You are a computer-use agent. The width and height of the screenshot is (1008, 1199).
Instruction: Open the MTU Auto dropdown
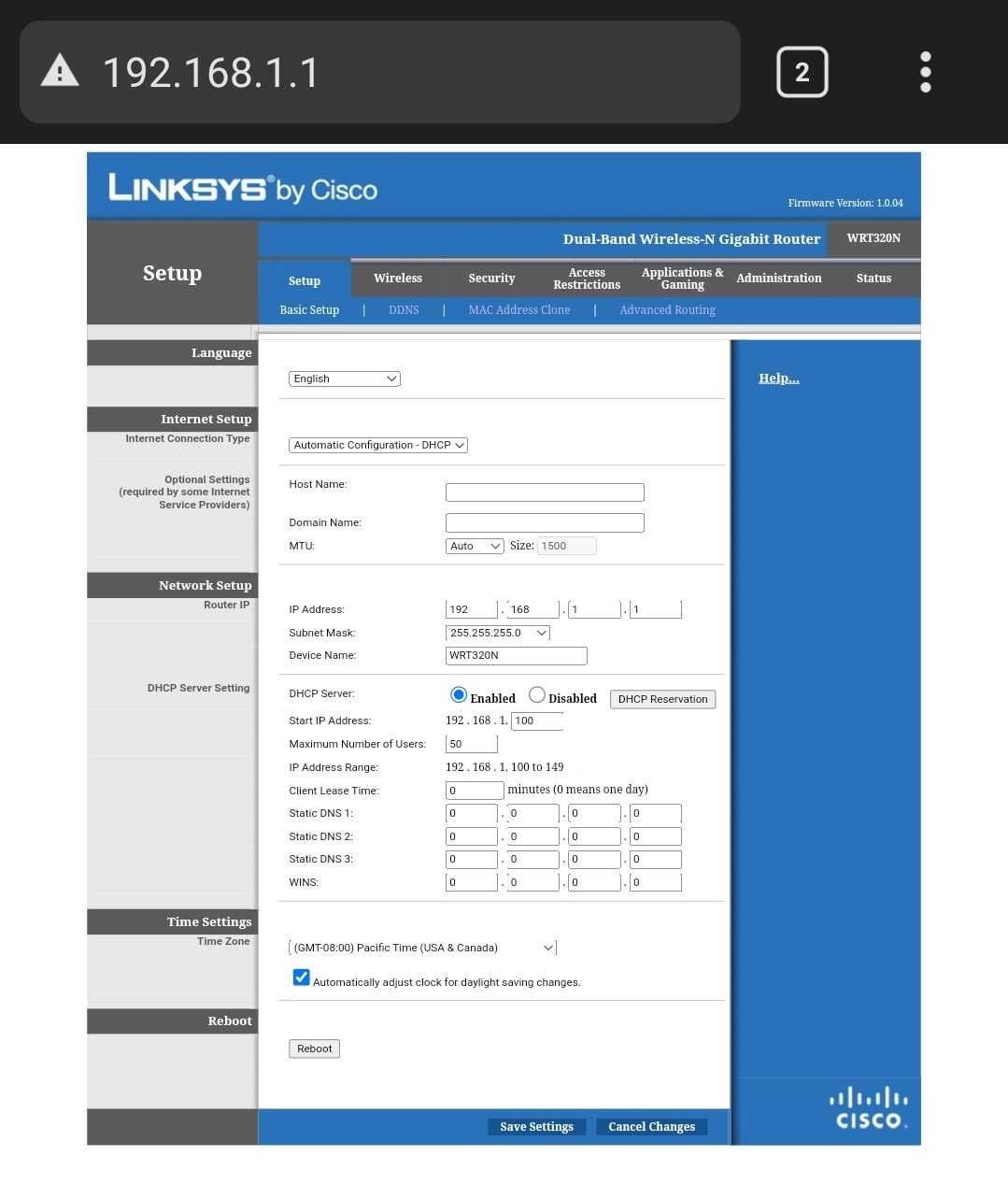[475, 546]
